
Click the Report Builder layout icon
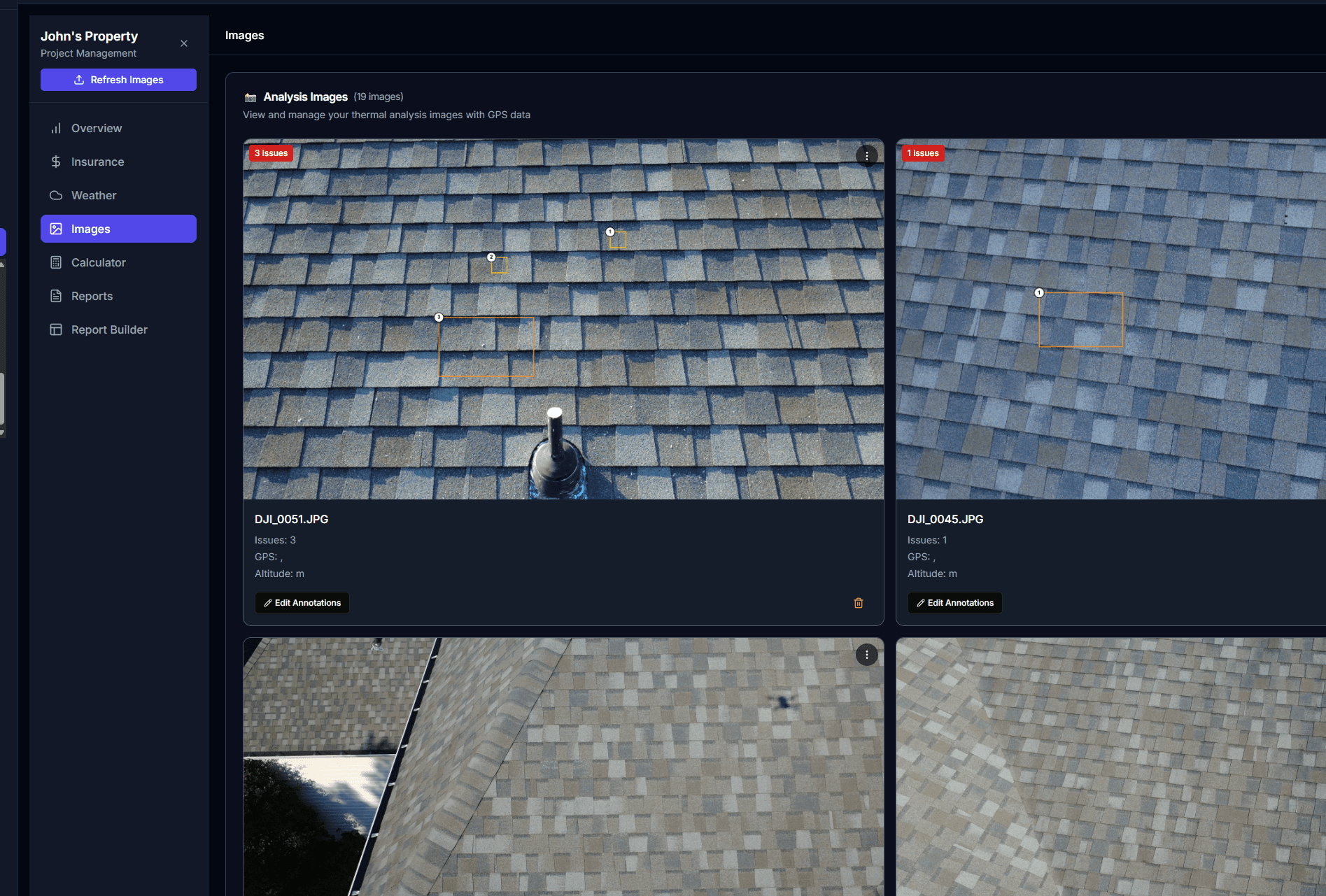pos(56,329)
